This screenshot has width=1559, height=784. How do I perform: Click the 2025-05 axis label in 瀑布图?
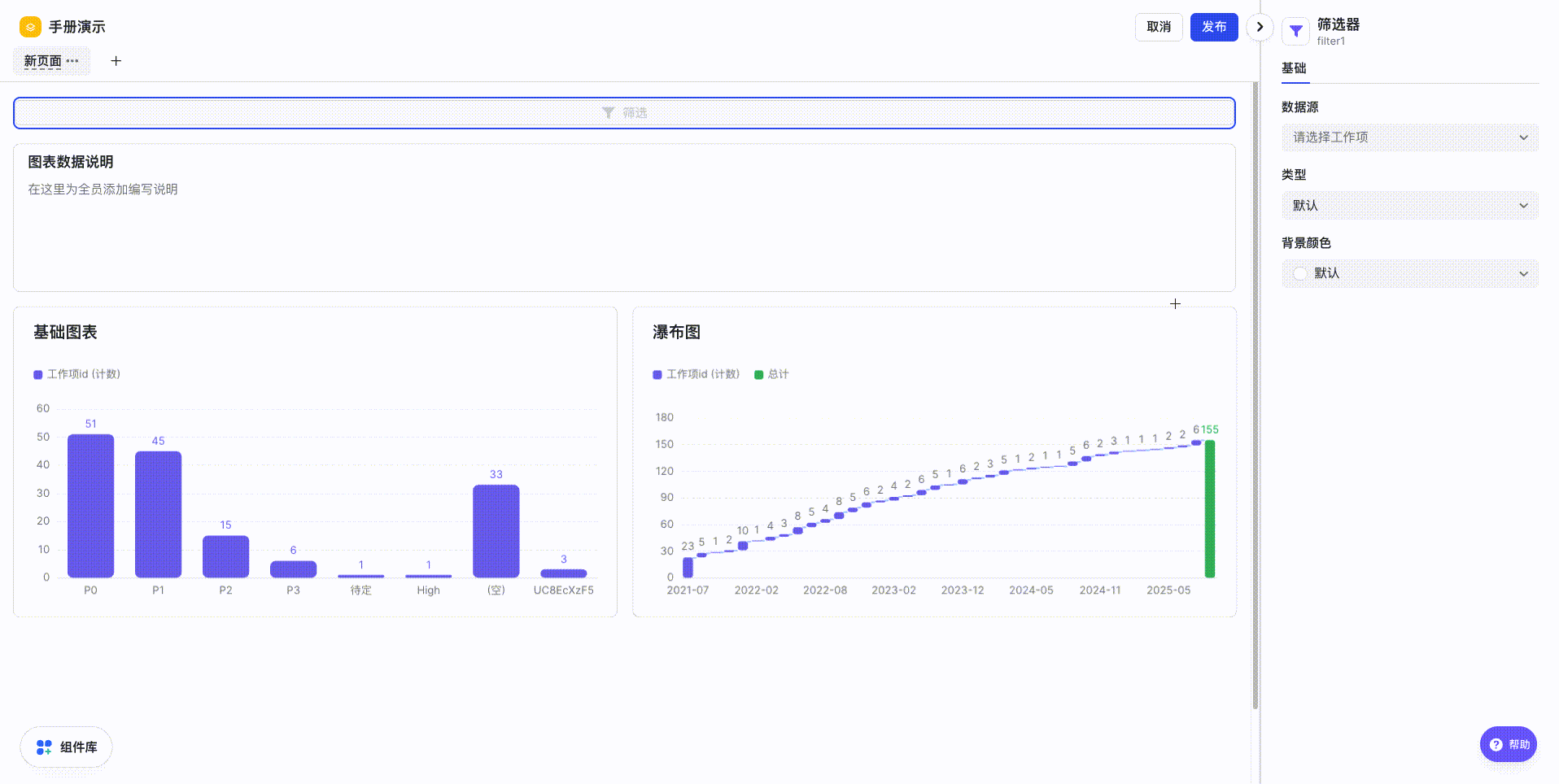[x=1168, y=590]
